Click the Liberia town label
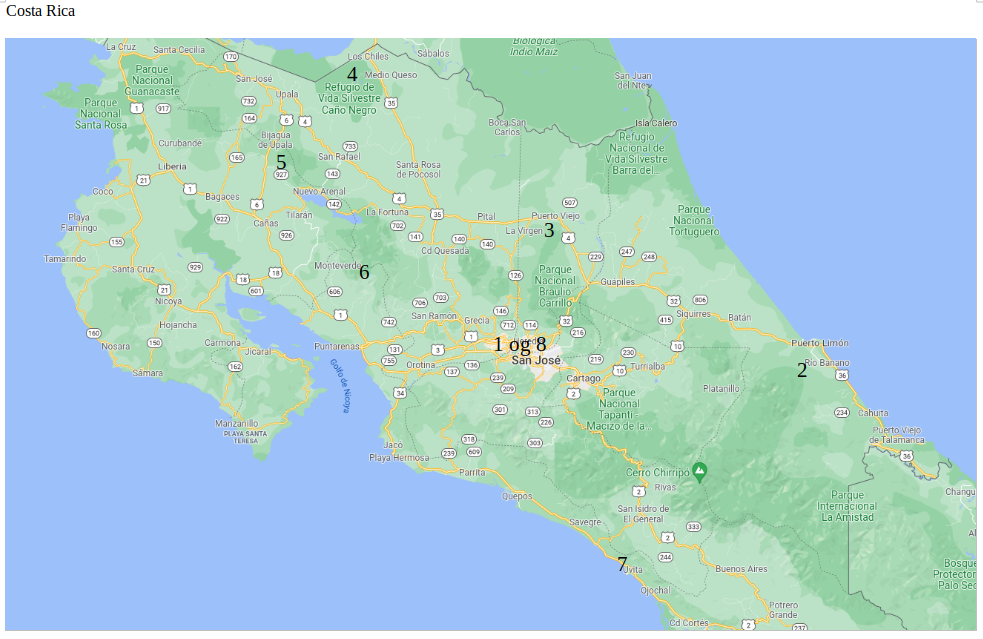 172,166
